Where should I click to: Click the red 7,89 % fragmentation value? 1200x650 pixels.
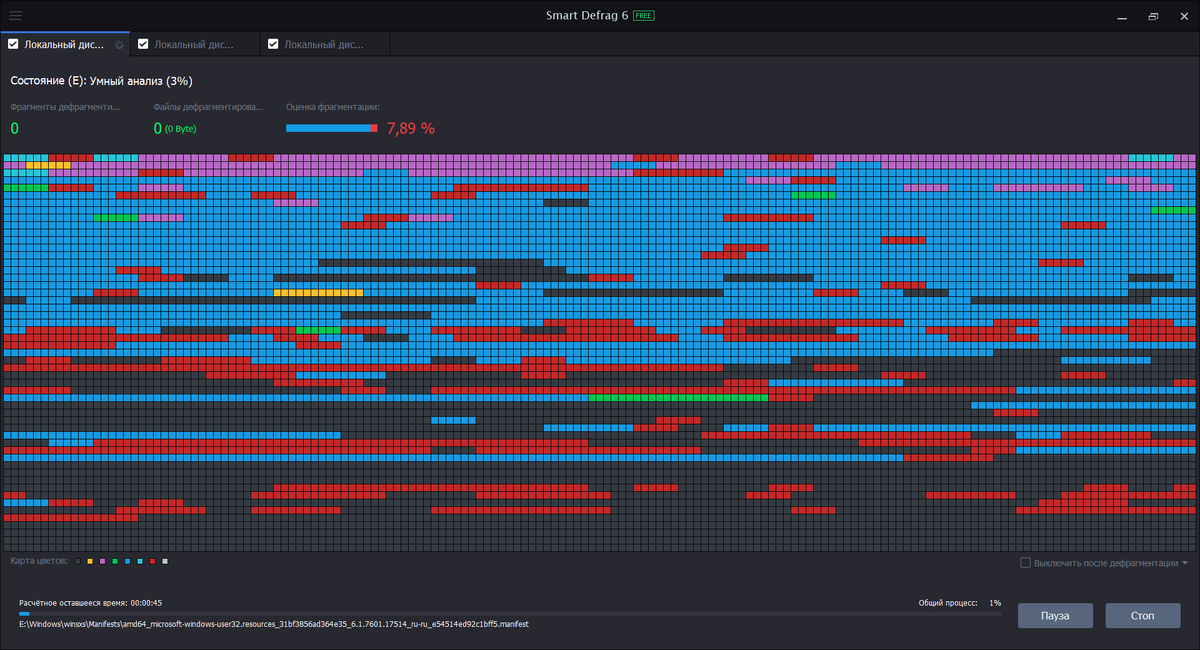pyautogui.click(x=410, y=128)
